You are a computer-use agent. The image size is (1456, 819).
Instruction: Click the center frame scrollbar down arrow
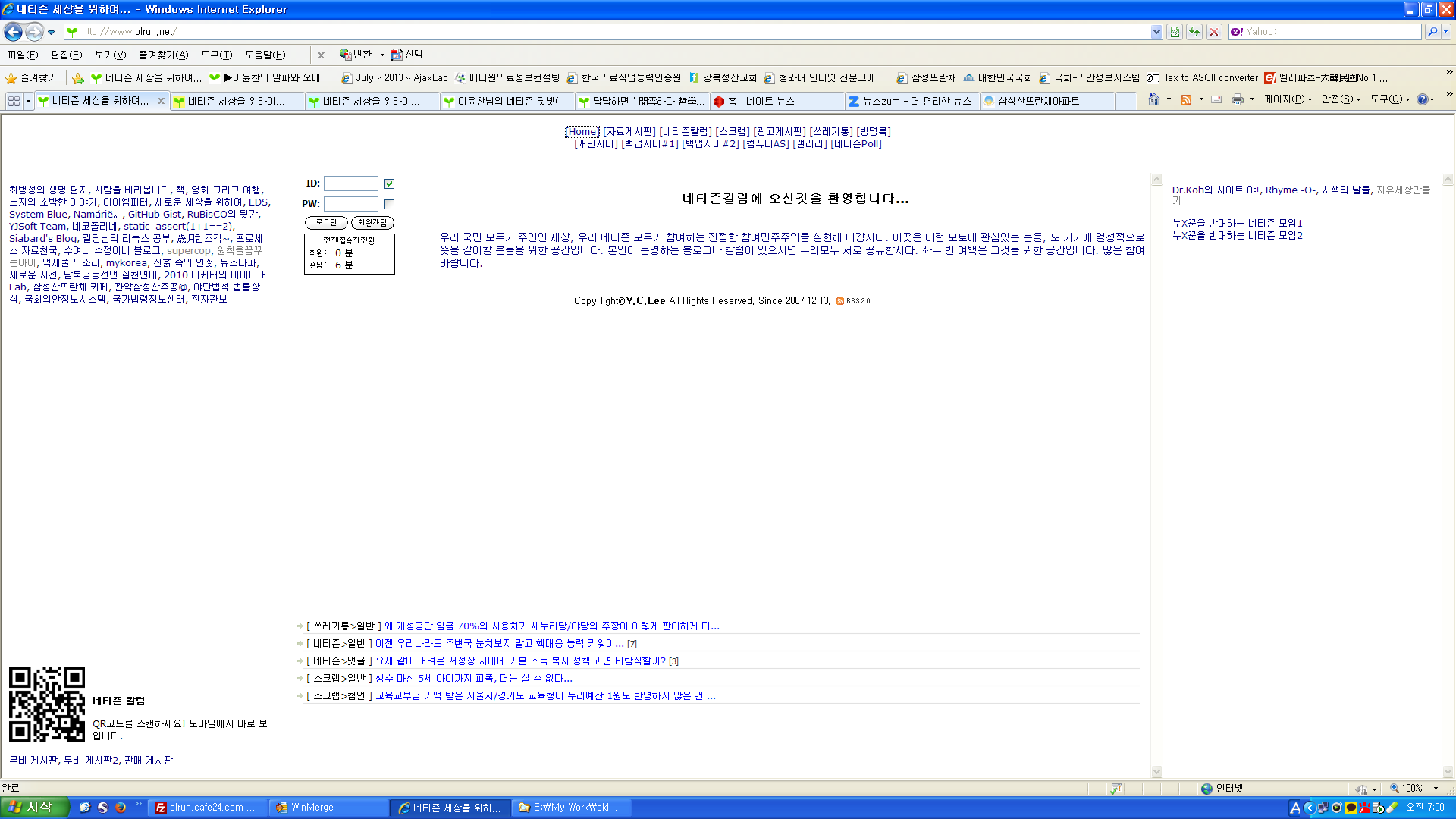1156,771
